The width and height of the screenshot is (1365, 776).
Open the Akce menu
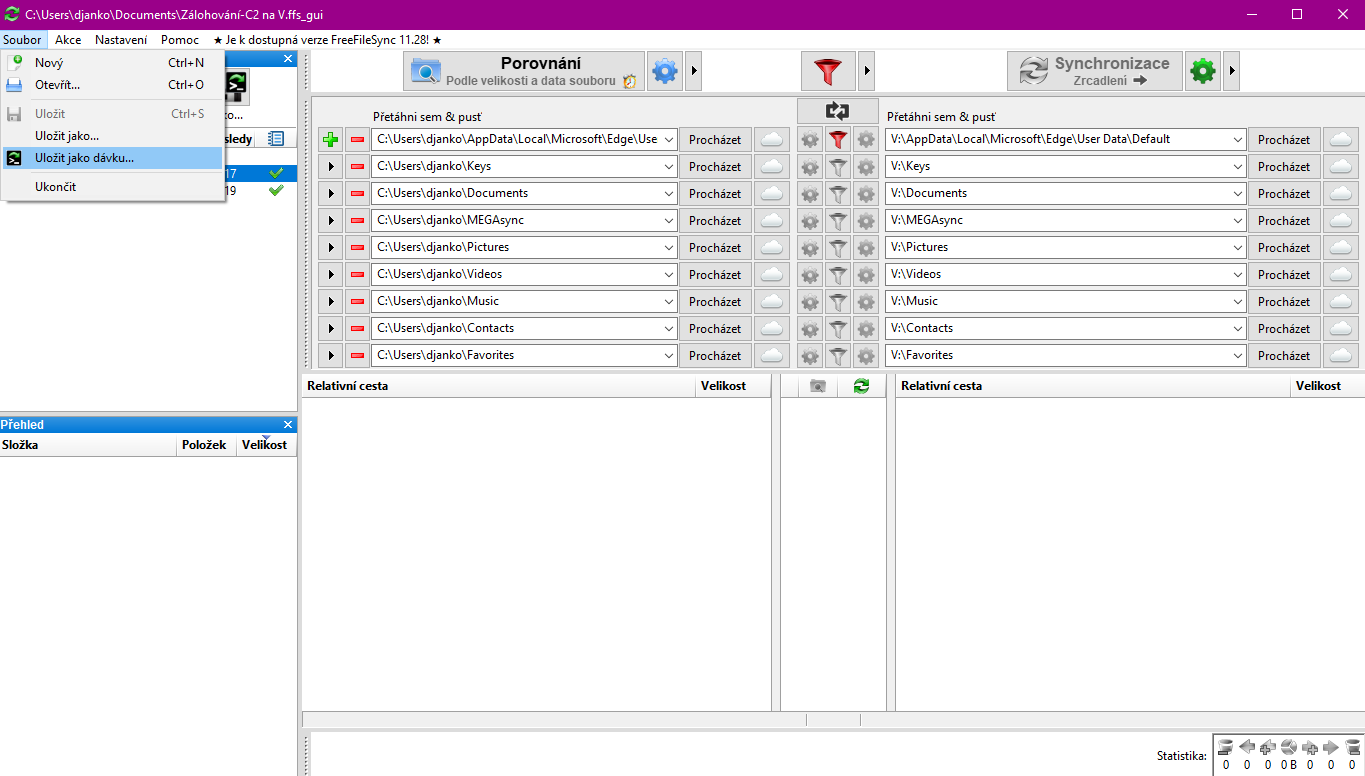coord(68,40)
